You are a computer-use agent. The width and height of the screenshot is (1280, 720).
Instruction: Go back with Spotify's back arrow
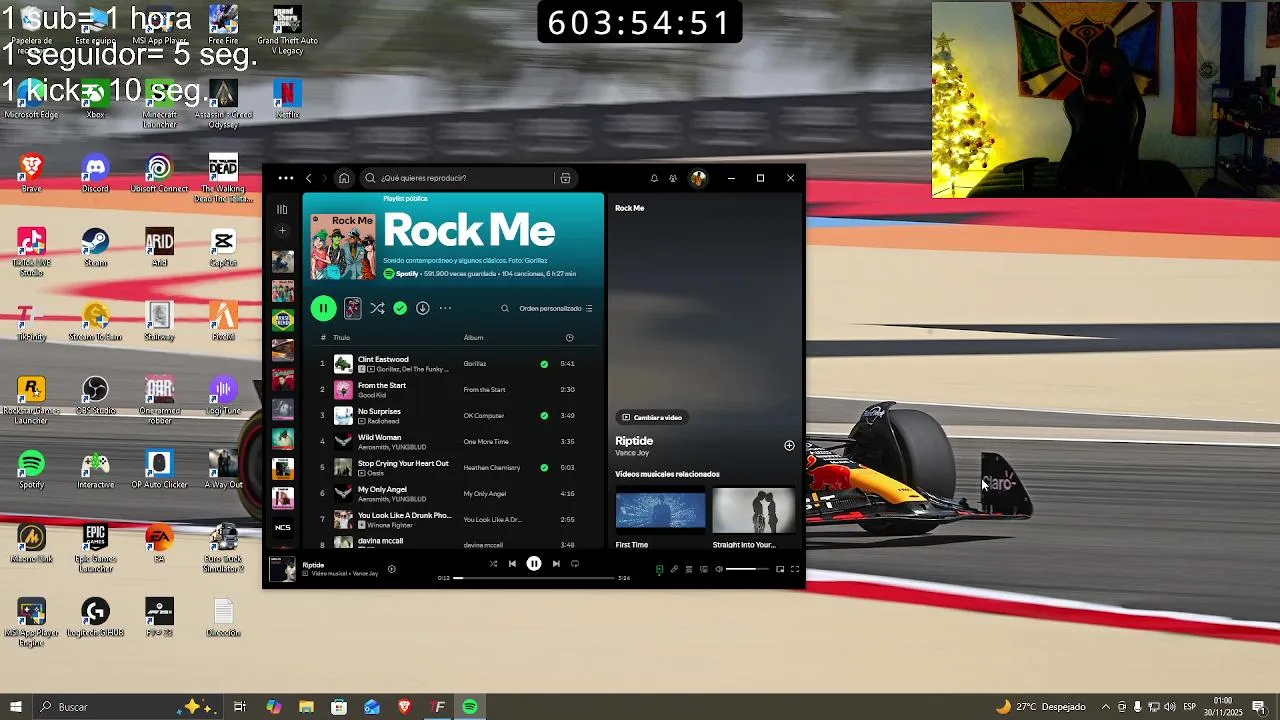pyautogui.click(x=308, y=178)
